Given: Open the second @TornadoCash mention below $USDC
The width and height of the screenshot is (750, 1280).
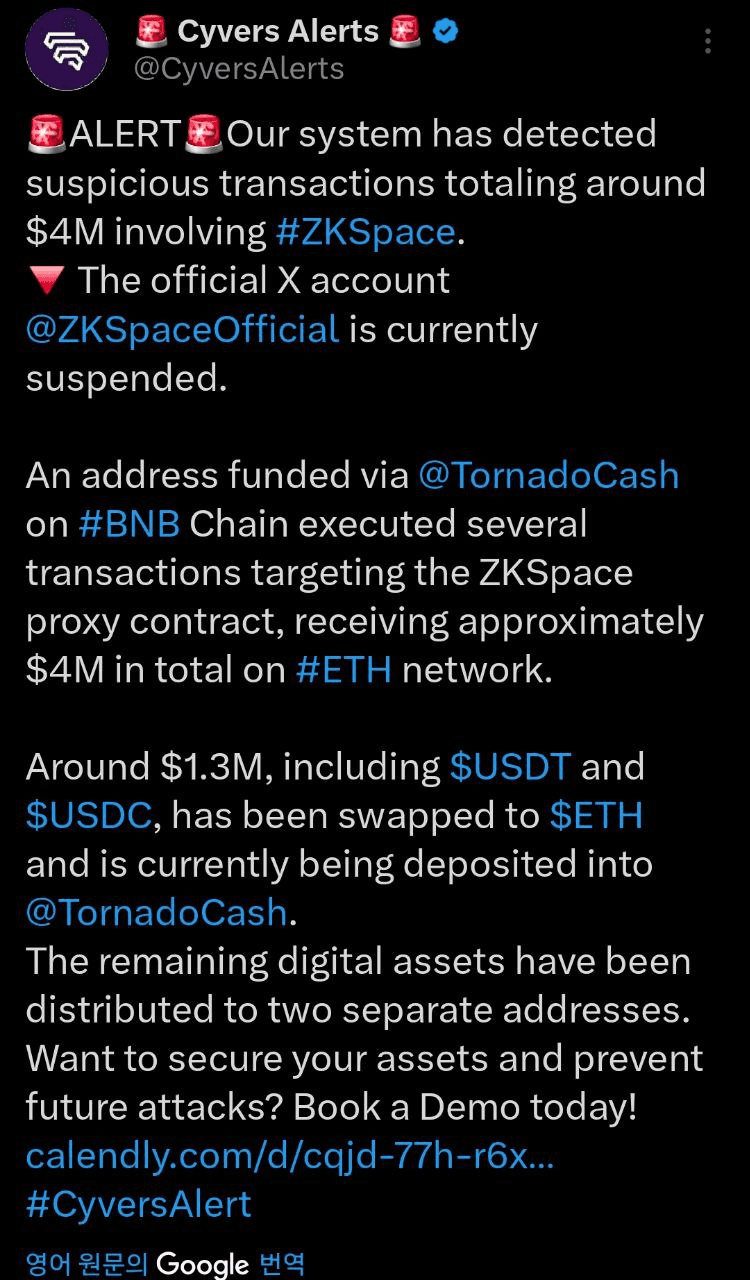Looking at the screenshot, I should [157, 913].
